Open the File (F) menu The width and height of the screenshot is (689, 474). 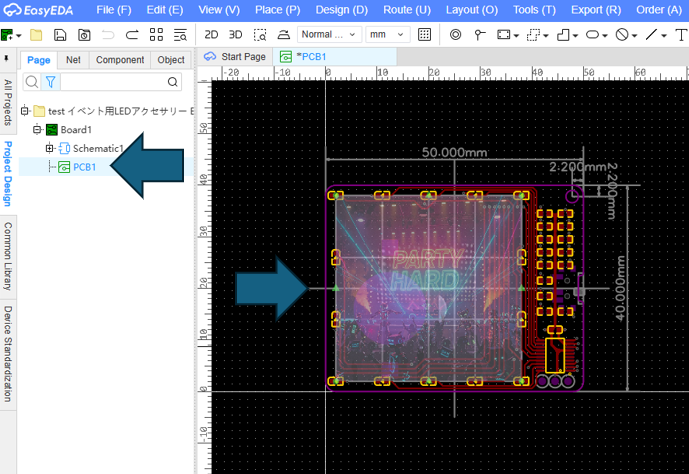pos(114,10)
